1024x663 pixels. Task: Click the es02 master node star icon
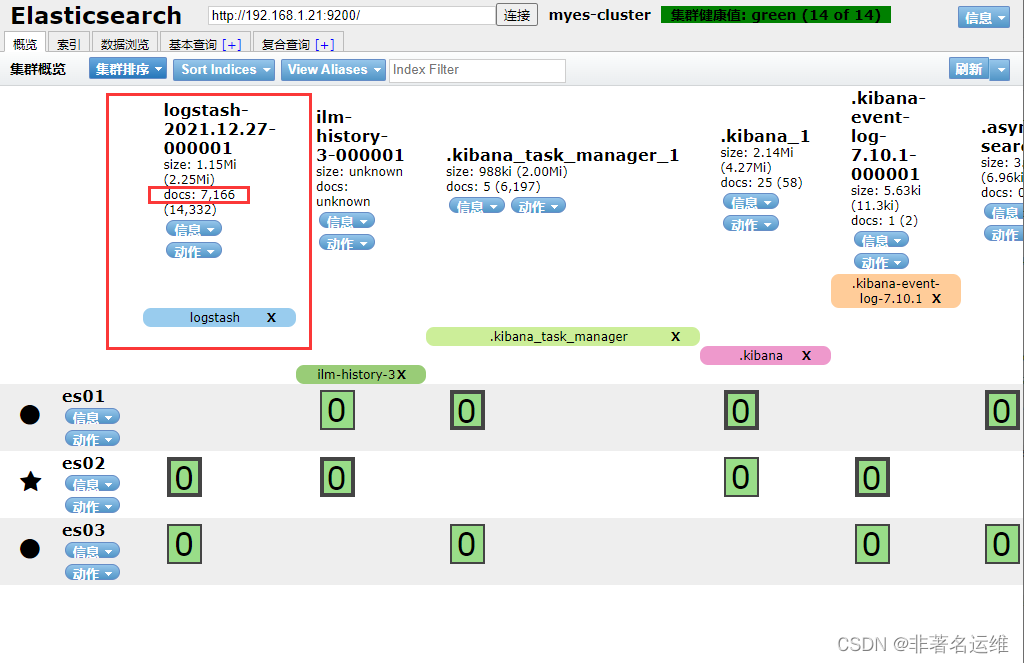[31, 482]
